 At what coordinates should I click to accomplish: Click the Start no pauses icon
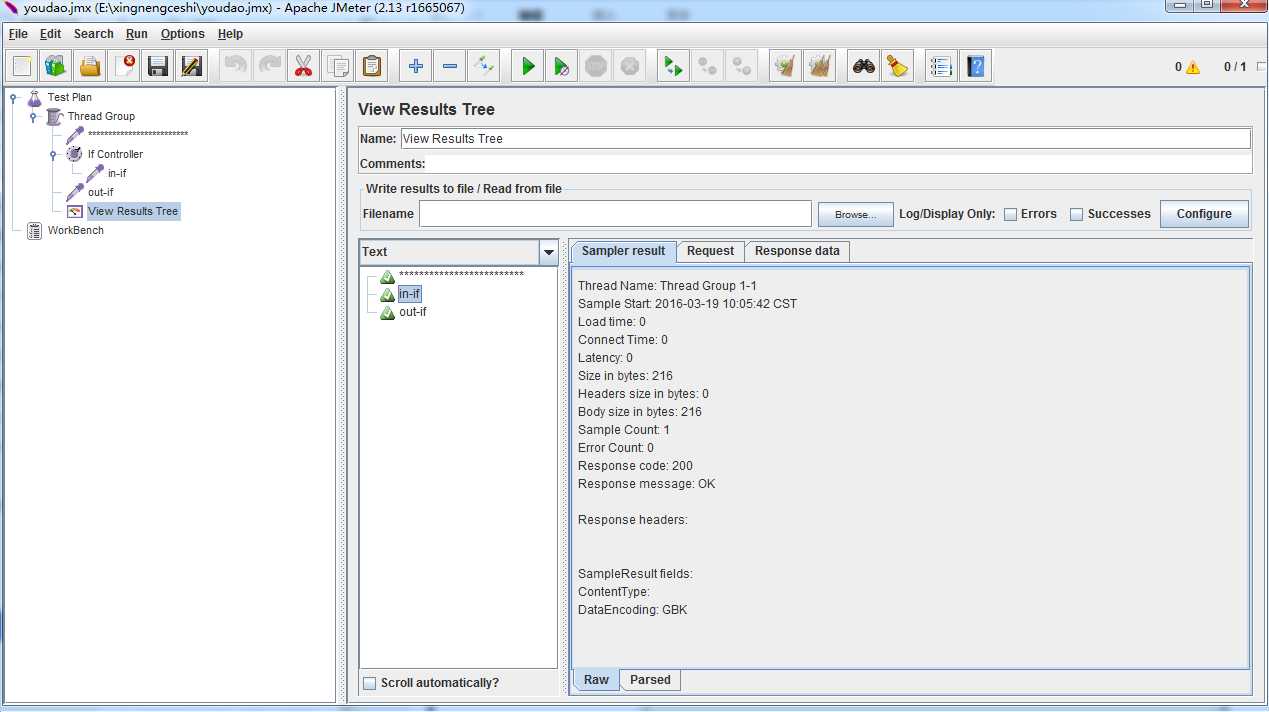click(x=561, y=67)
